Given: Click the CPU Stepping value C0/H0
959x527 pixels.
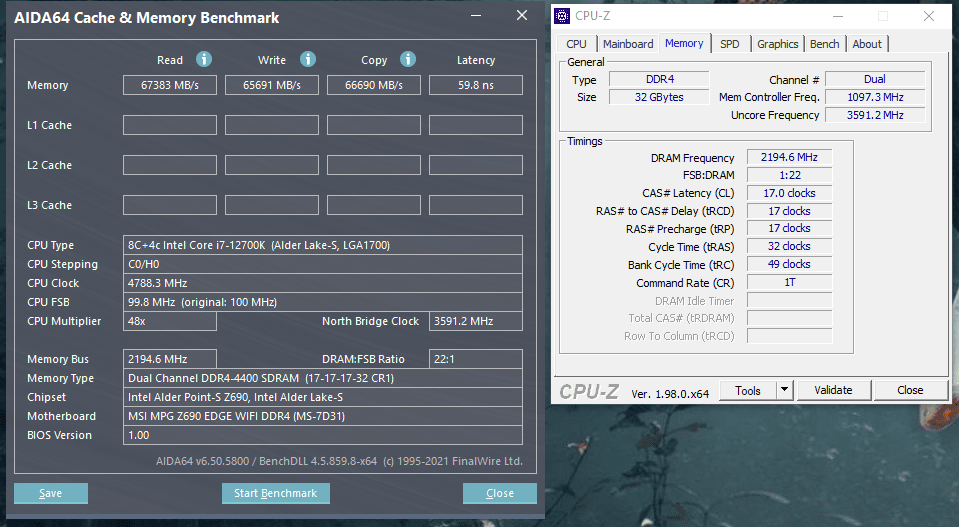Looking at the screenshot, I should click(323, 264).
